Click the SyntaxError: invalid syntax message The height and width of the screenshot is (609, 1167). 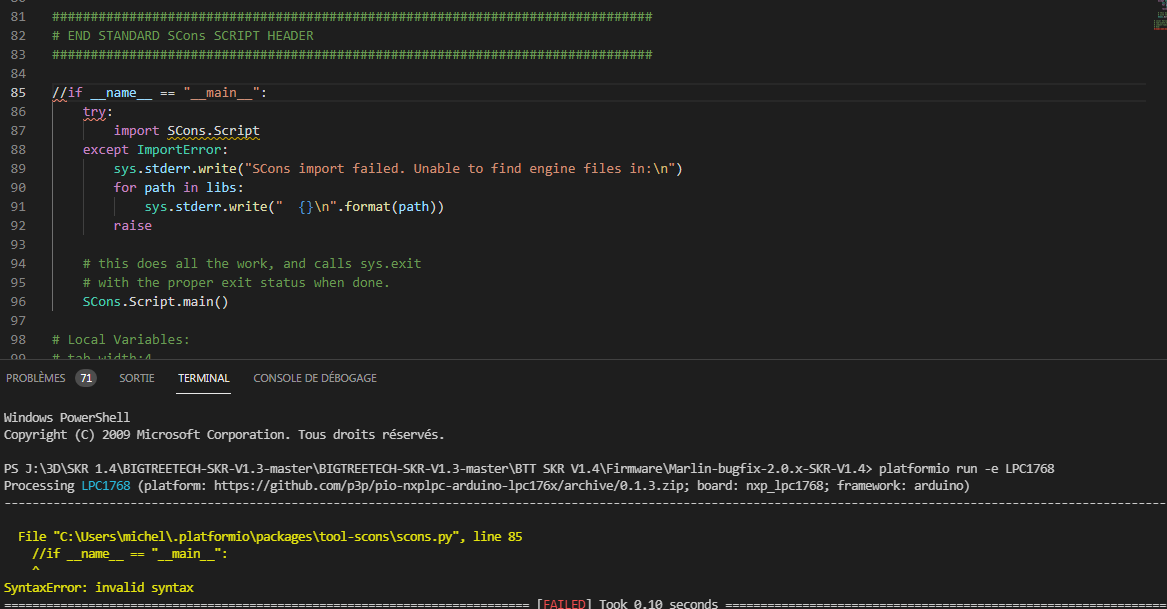(x=98, y=587)
